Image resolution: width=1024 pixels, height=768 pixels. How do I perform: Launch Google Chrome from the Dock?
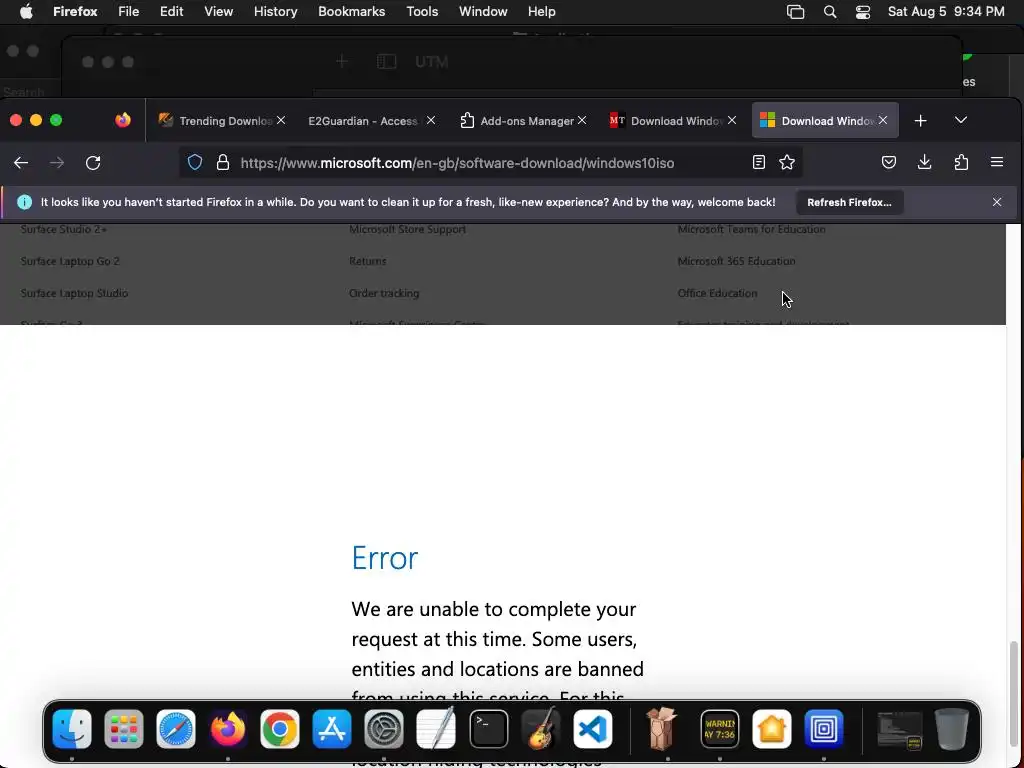[280, 729]
